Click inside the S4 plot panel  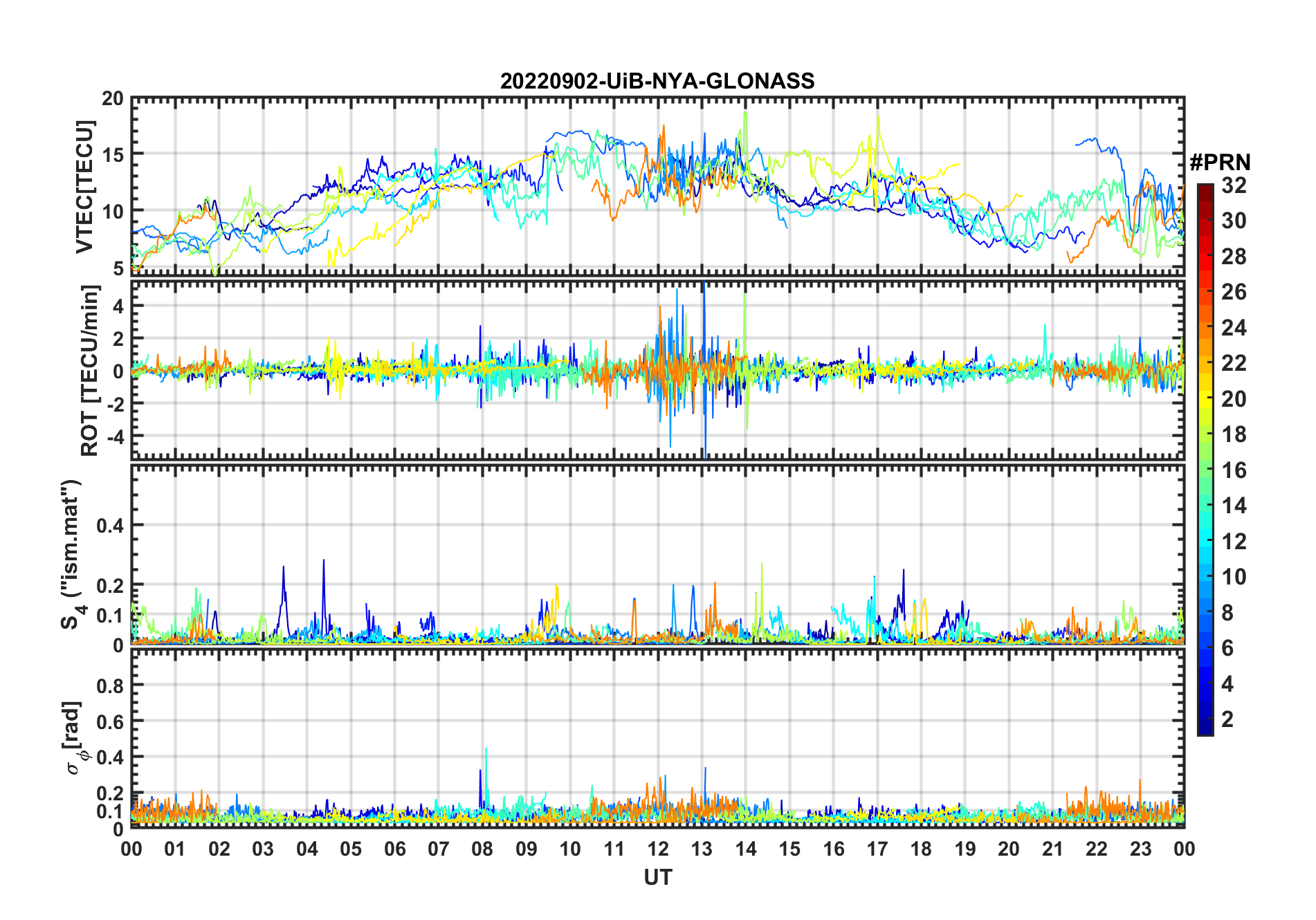point(657,554)
